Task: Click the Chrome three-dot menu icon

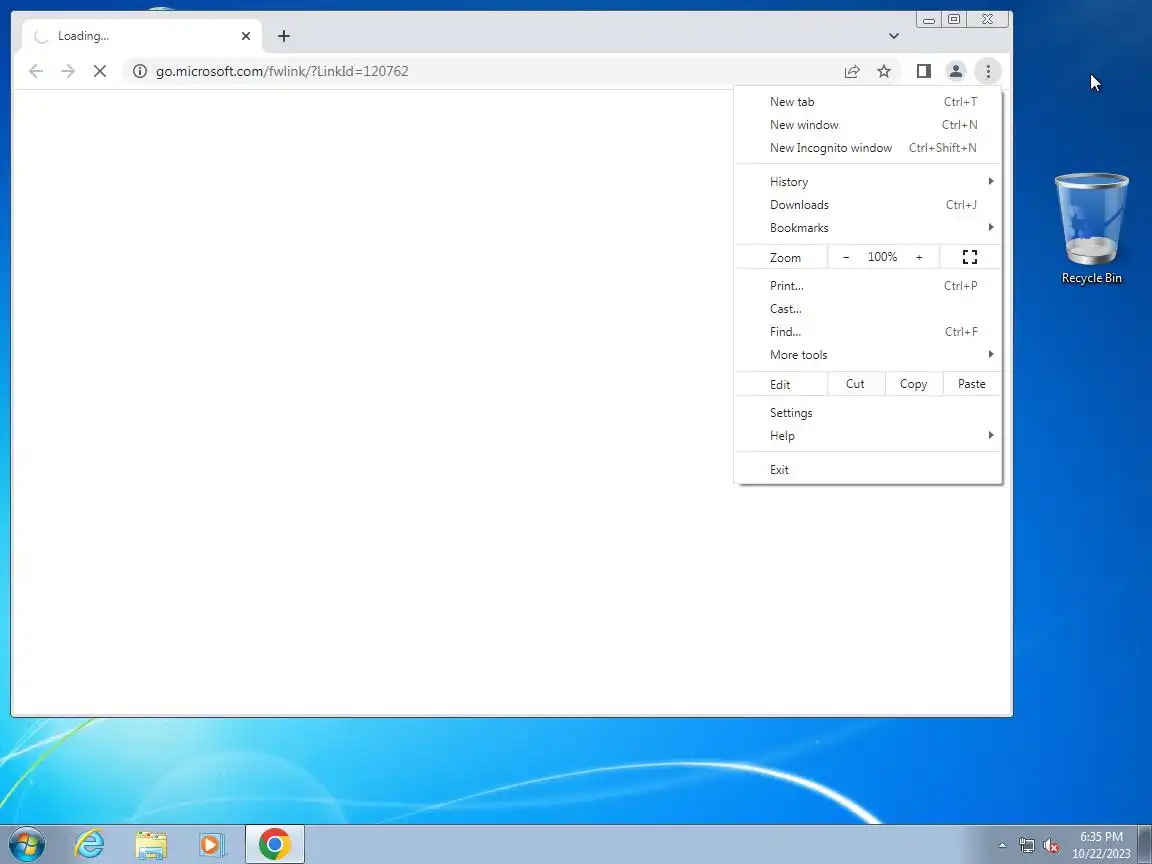Action: [988, 71]
